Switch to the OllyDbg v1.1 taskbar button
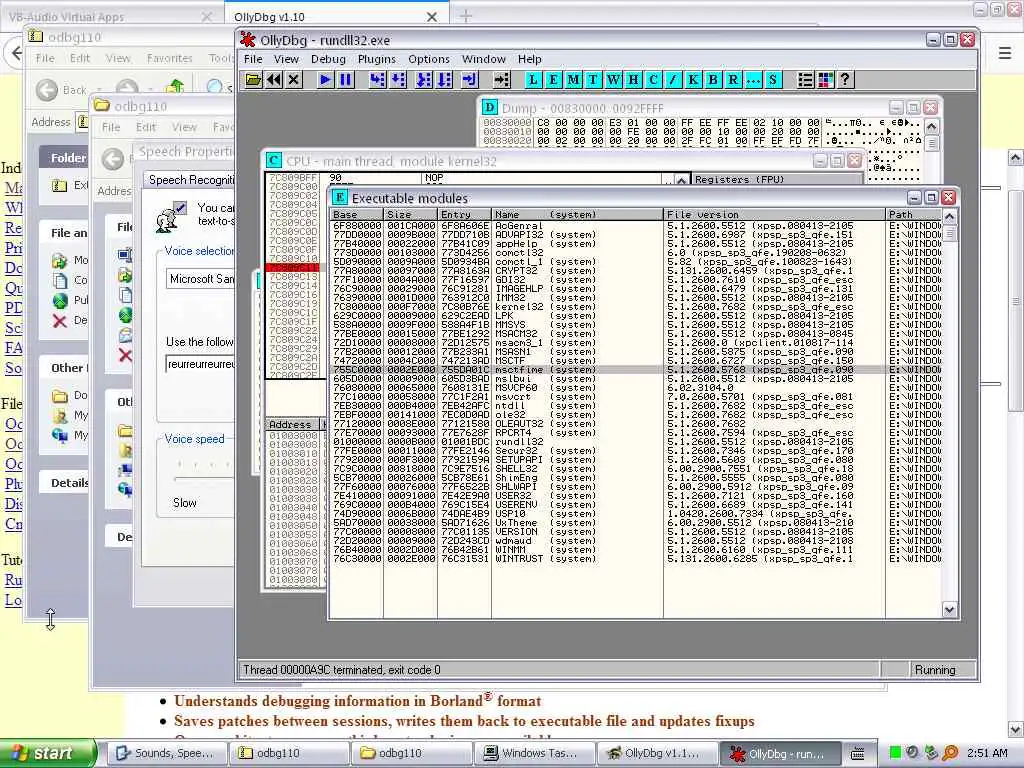The width and height of the screenshot is (1024, 768). point(658,753)
